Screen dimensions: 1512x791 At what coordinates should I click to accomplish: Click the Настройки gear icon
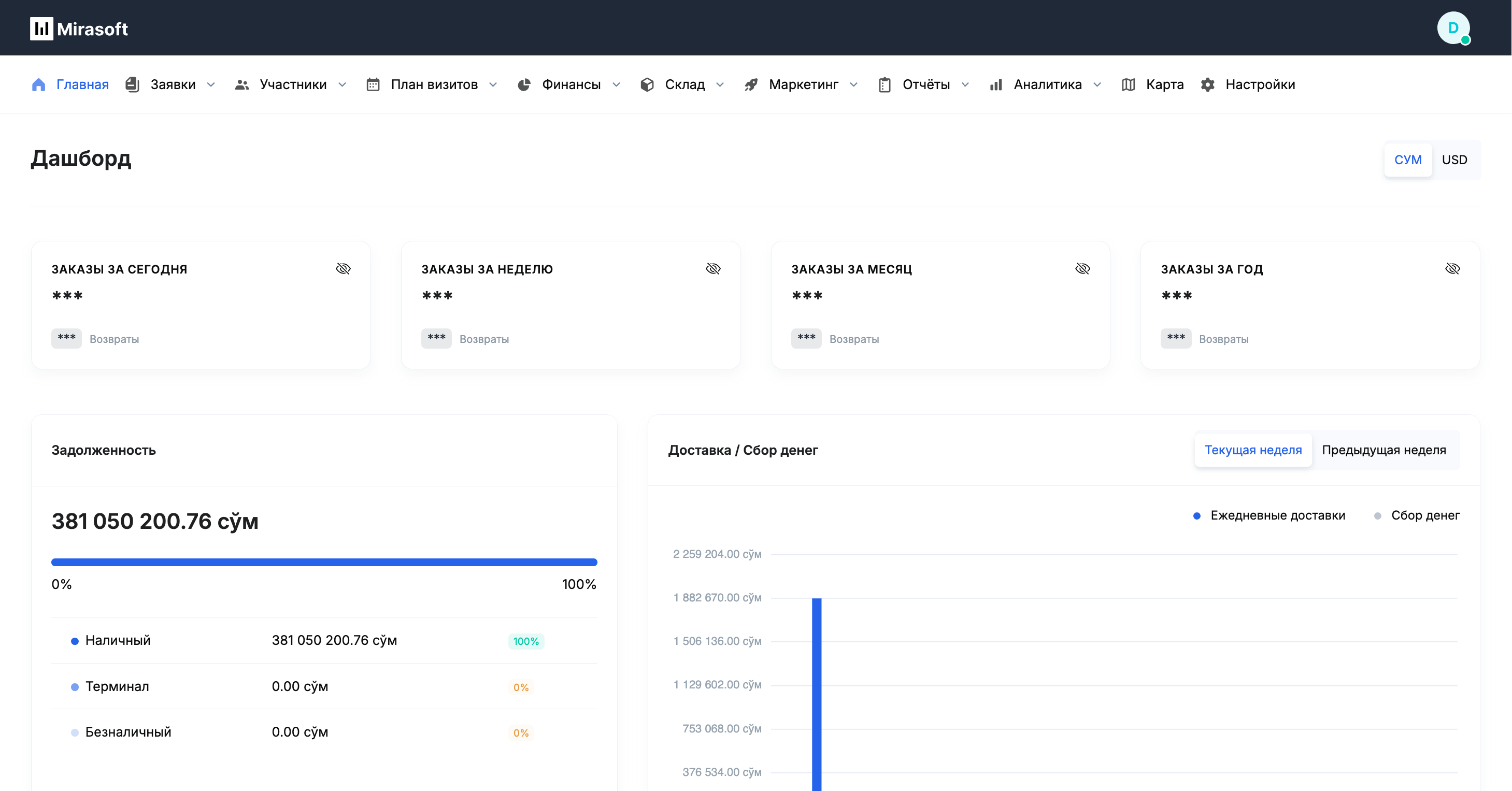1207,84
